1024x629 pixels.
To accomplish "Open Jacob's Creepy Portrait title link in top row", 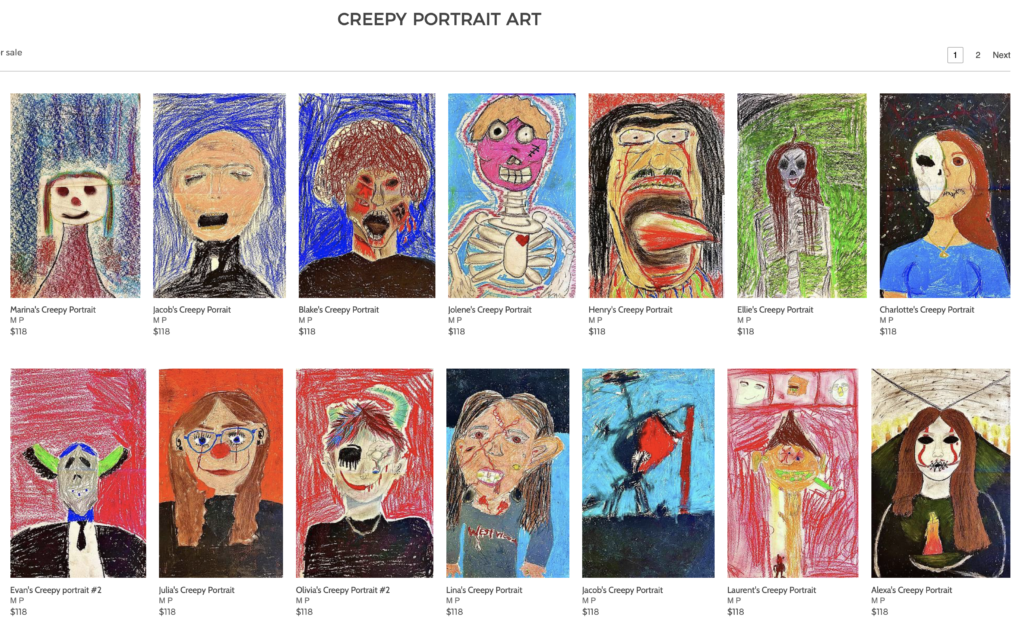I will click(x=192, y=310).
